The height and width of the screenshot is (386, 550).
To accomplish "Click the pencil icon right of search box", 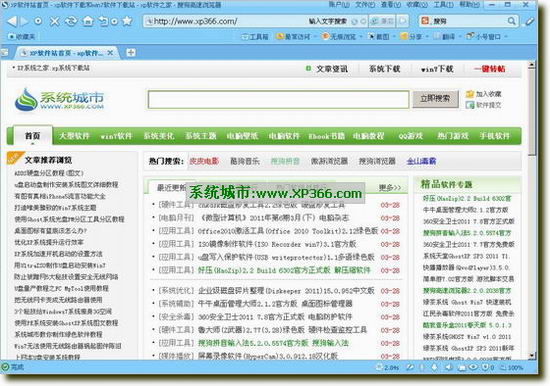I will [529, 21].
